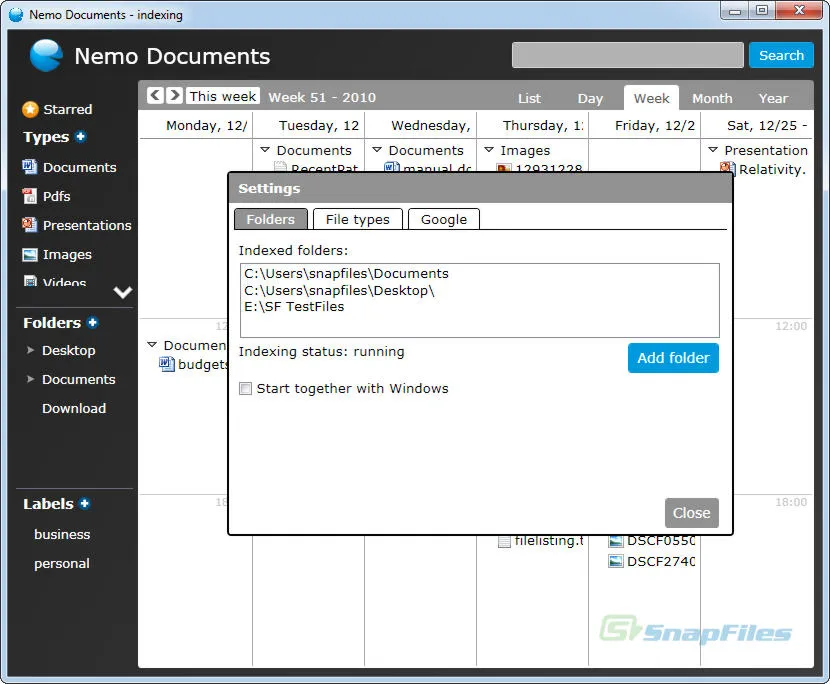Maximize the Nemo Documents window

coord(762,11)
